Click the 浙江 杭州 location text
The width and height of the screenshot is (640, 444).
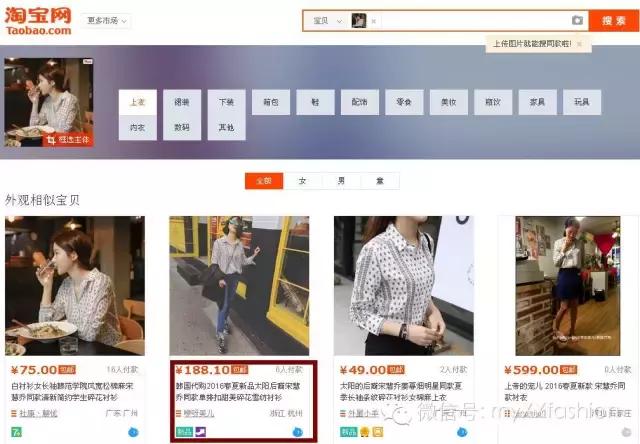point(286,413)
